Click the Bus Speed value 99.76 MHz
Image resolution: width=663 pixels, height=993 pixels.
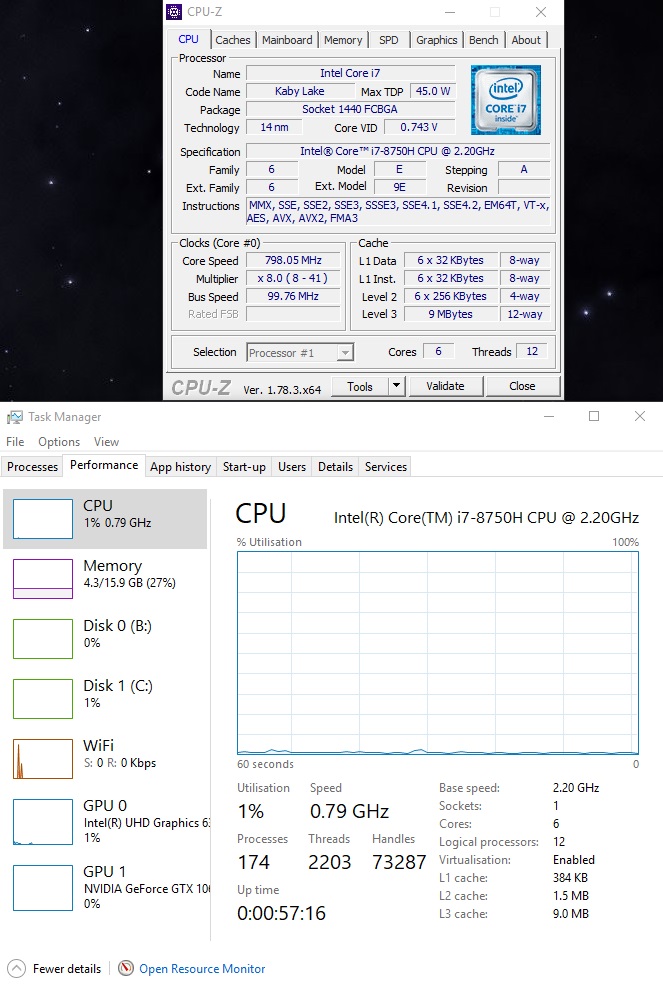pyautogui.click(x=293, y=296)
